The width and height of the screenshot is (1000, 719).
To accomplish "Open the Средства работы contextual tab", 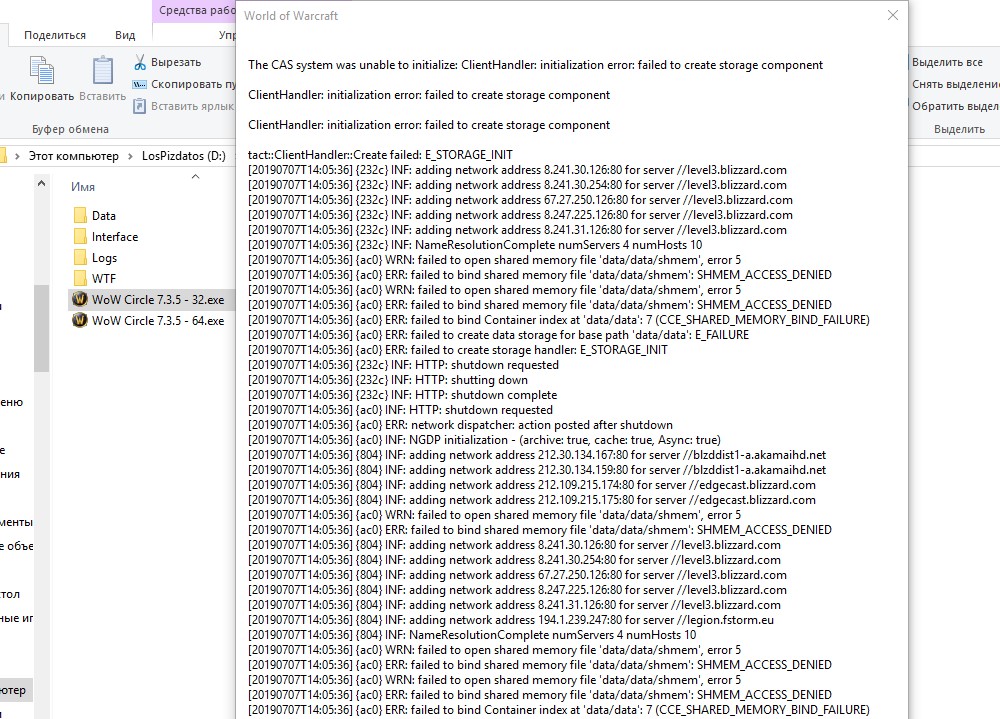I will (197, 11).
